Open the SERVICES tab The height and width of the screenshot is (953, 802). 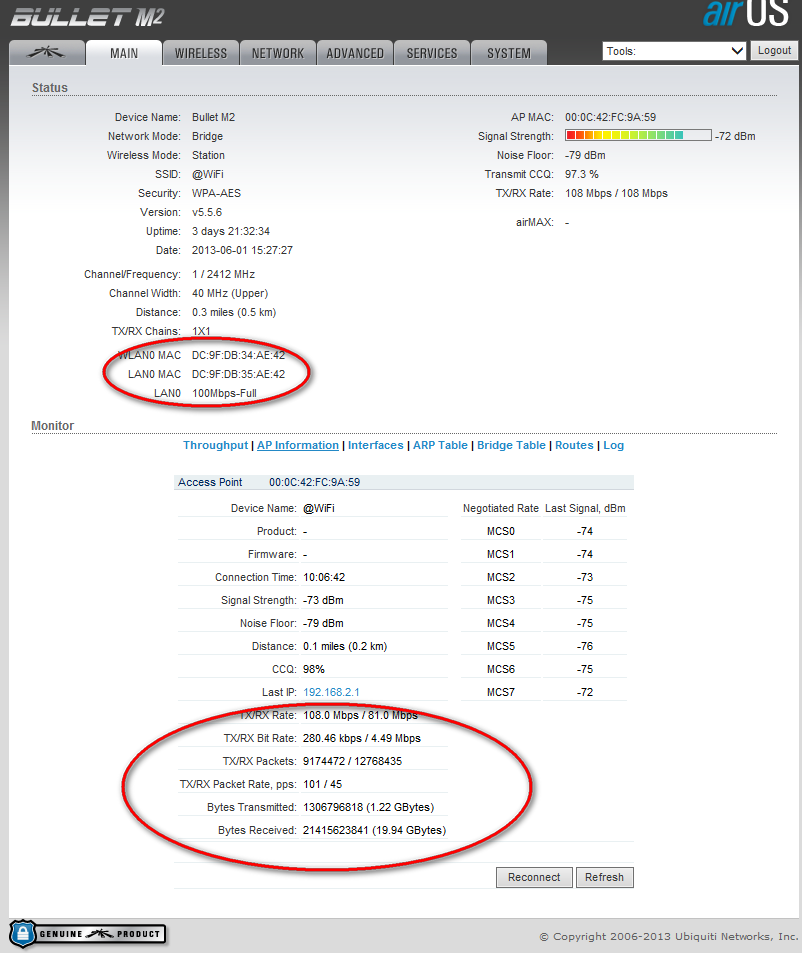click(432, 53)
